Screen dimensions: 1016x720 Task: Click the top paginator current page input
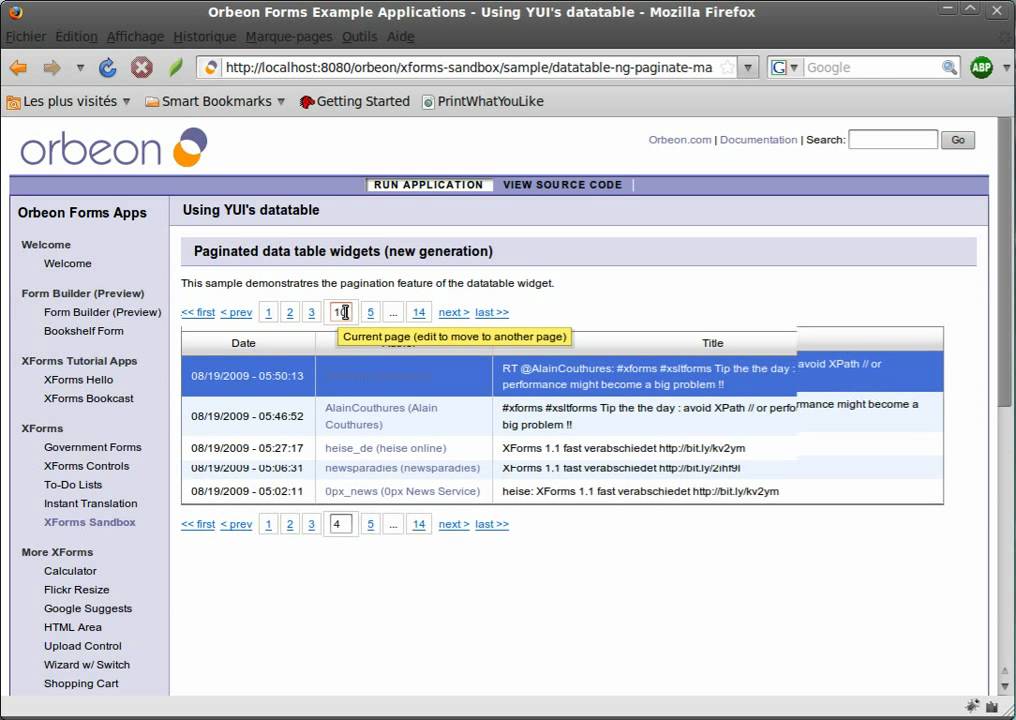(341, 312)
